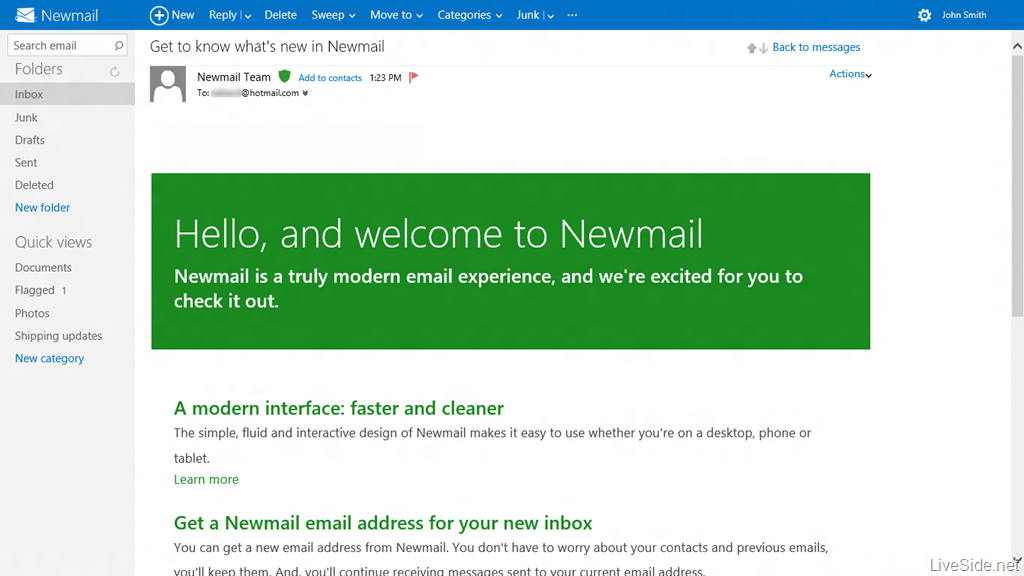
Task: Open the Categories menu
Action: [469, 15]
